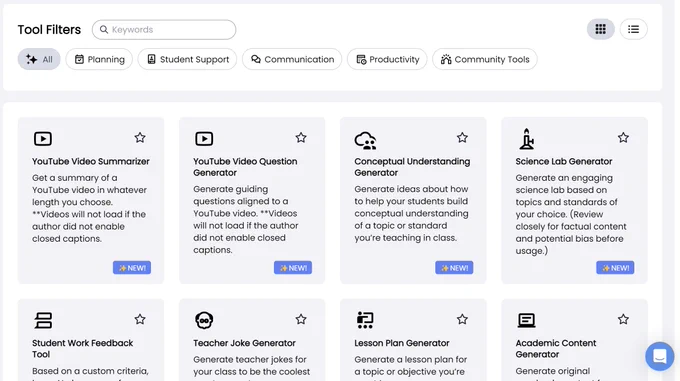Star the Academic Content Generator
The image size is (680, 381).
(x=623, y=319)
